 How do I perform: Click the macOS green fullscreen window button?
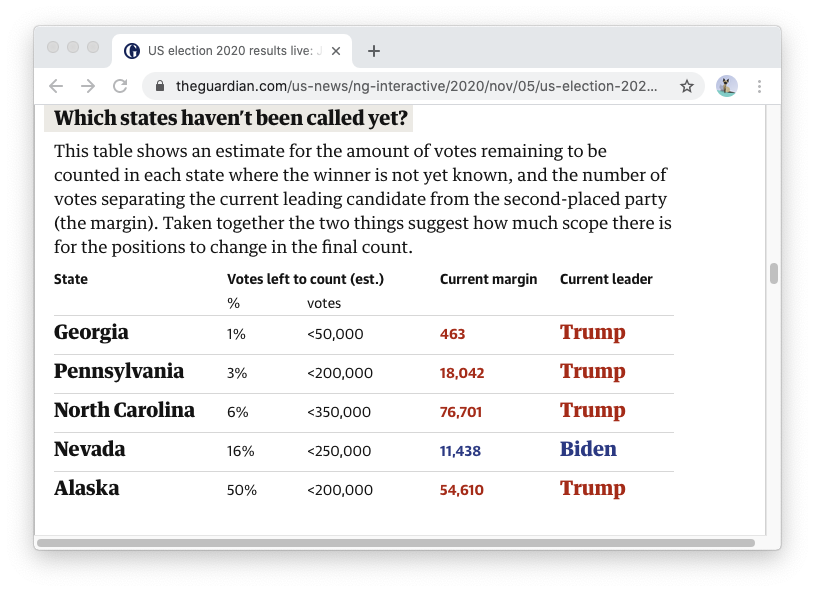pos(93,47)
